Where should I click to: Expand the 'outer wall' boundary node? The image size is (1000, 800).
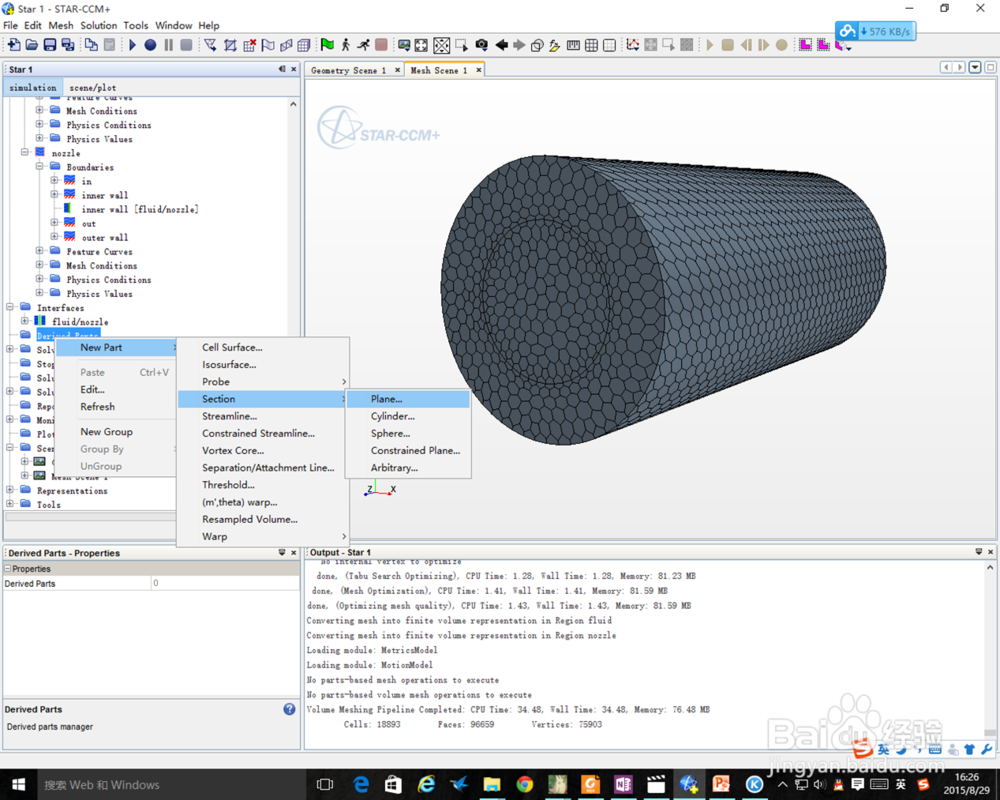pyautogui.click(x=54, y=237)
